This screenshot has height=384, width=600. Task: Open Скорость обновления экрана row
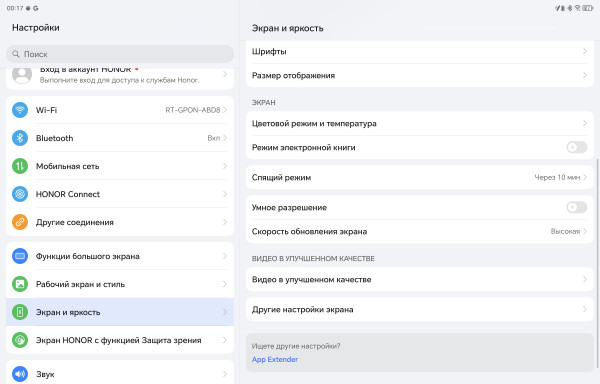419,231
